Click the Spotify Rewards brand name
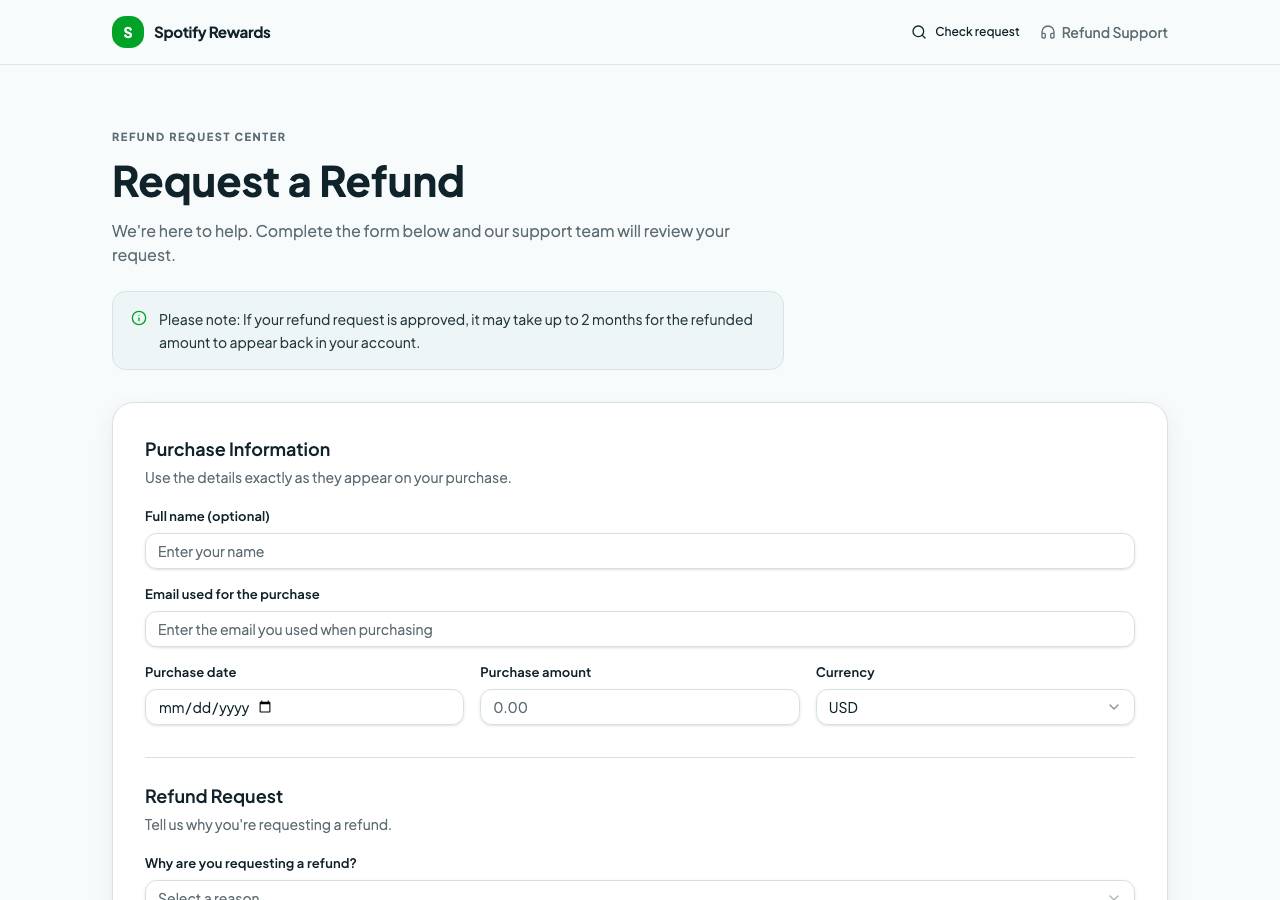 click(x=212, y=32)
